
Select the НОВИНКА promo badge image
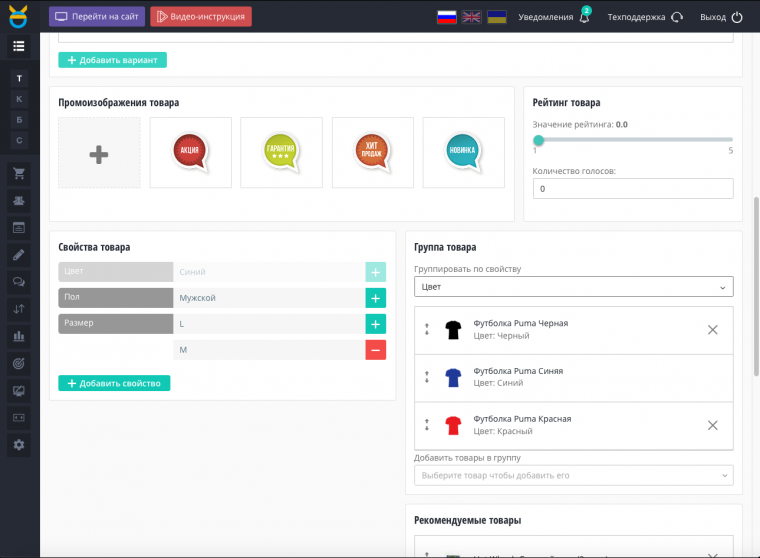pos(463,152)
